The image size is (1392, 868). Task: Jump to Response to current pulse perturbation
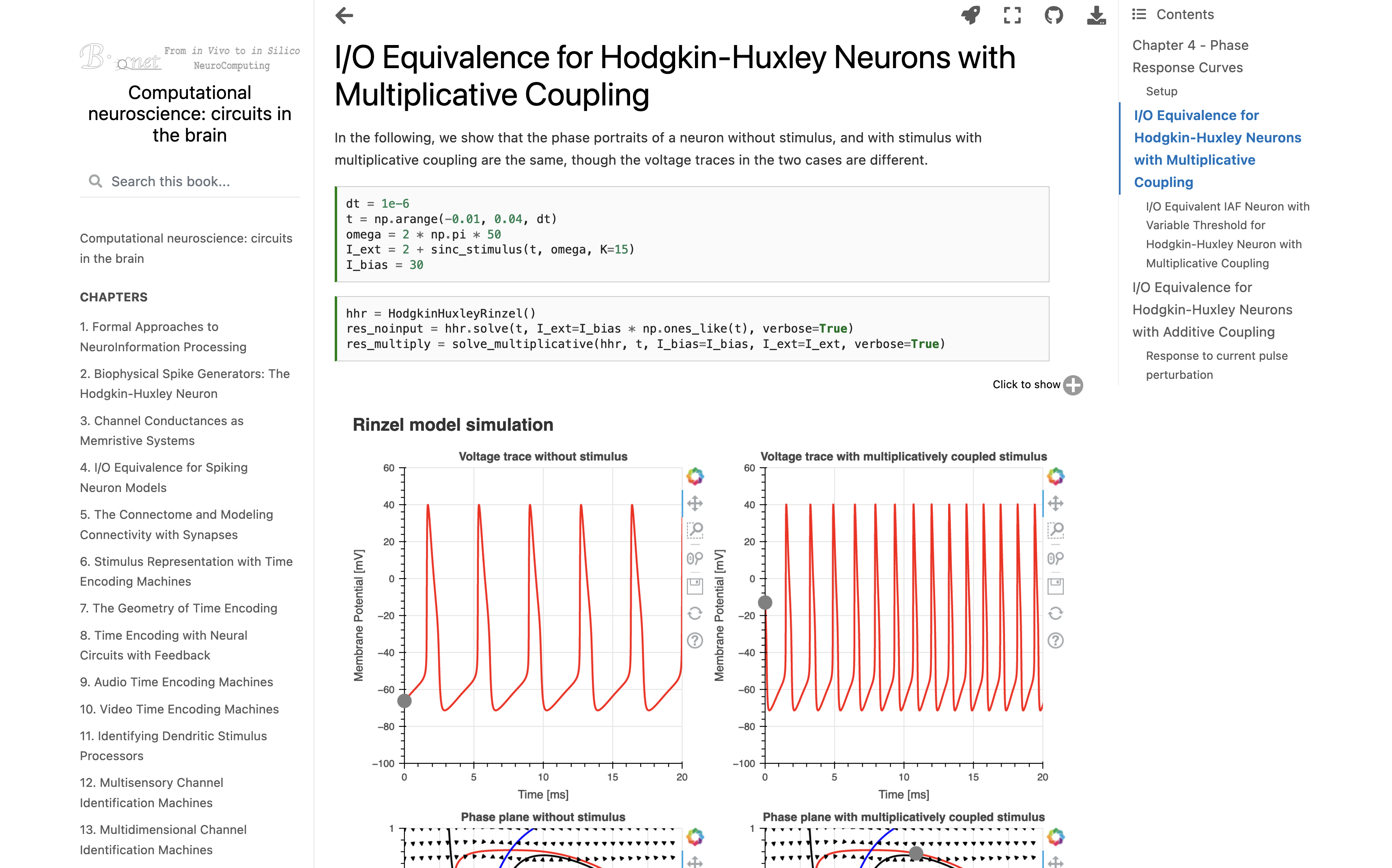(x=1216, y=365)
